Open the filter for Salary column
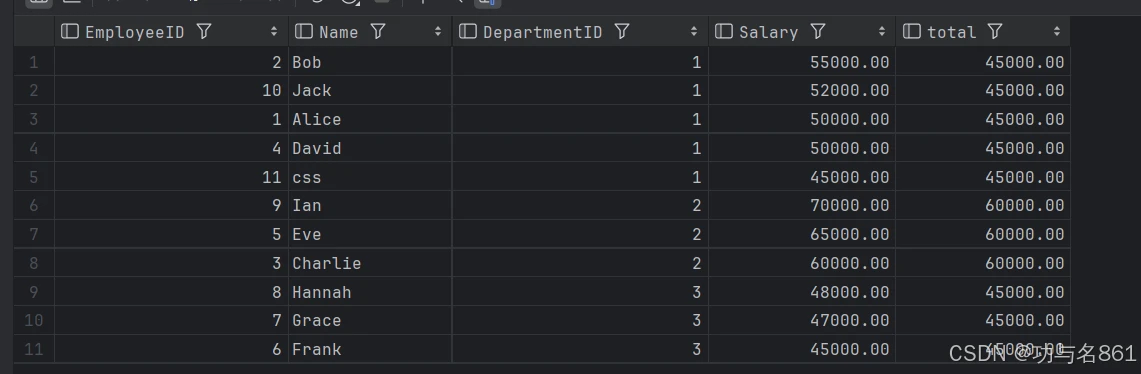 point(818,32)
